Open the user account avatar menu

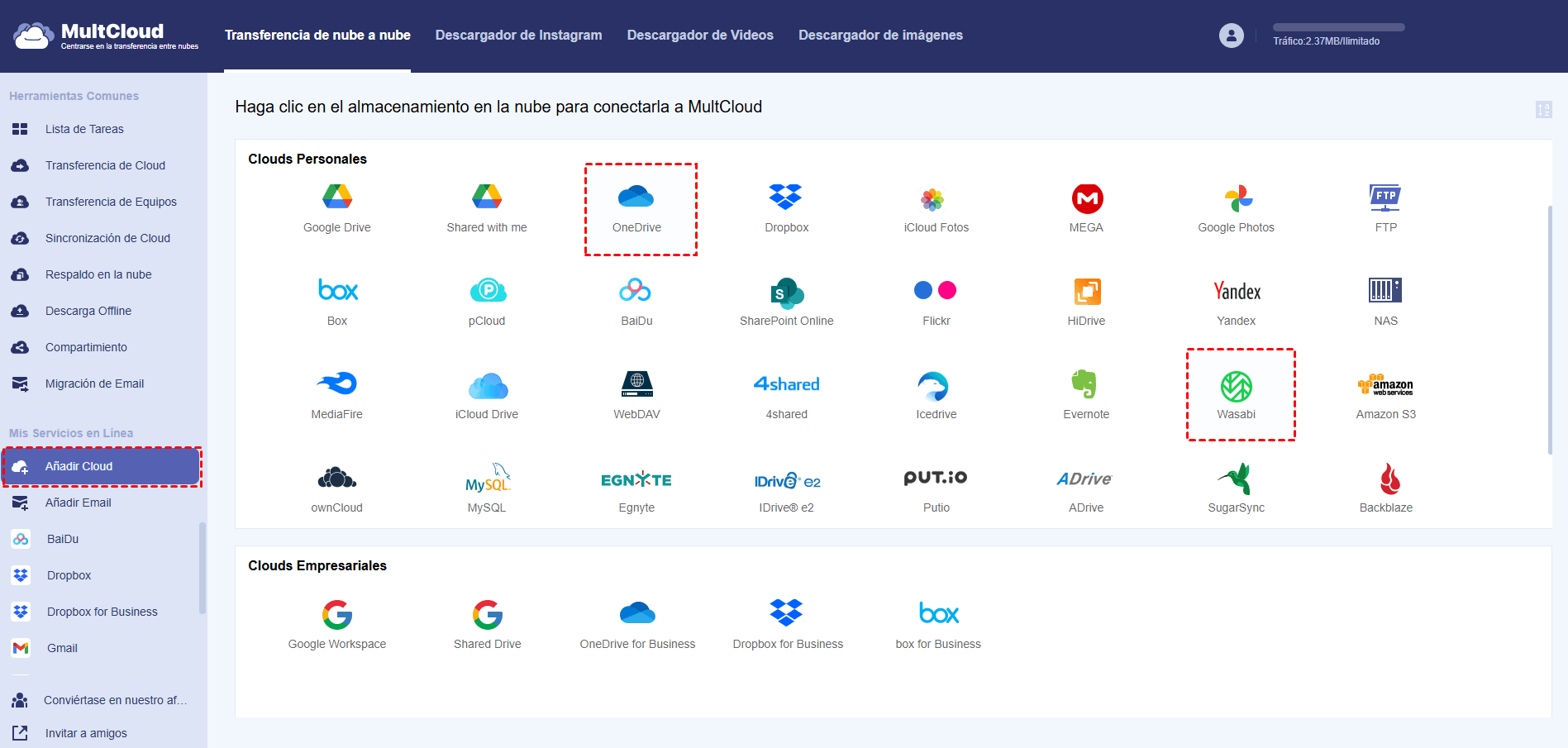pos(1231,36)
